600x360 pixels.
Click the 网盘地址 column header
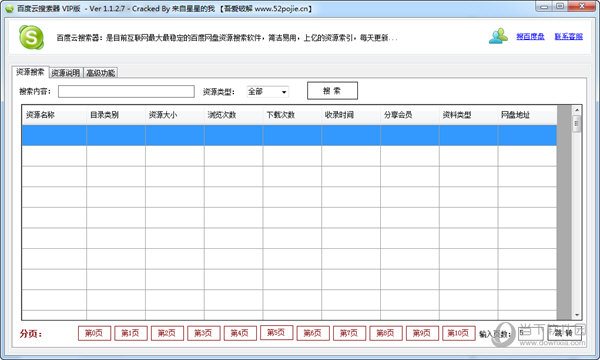527,115
